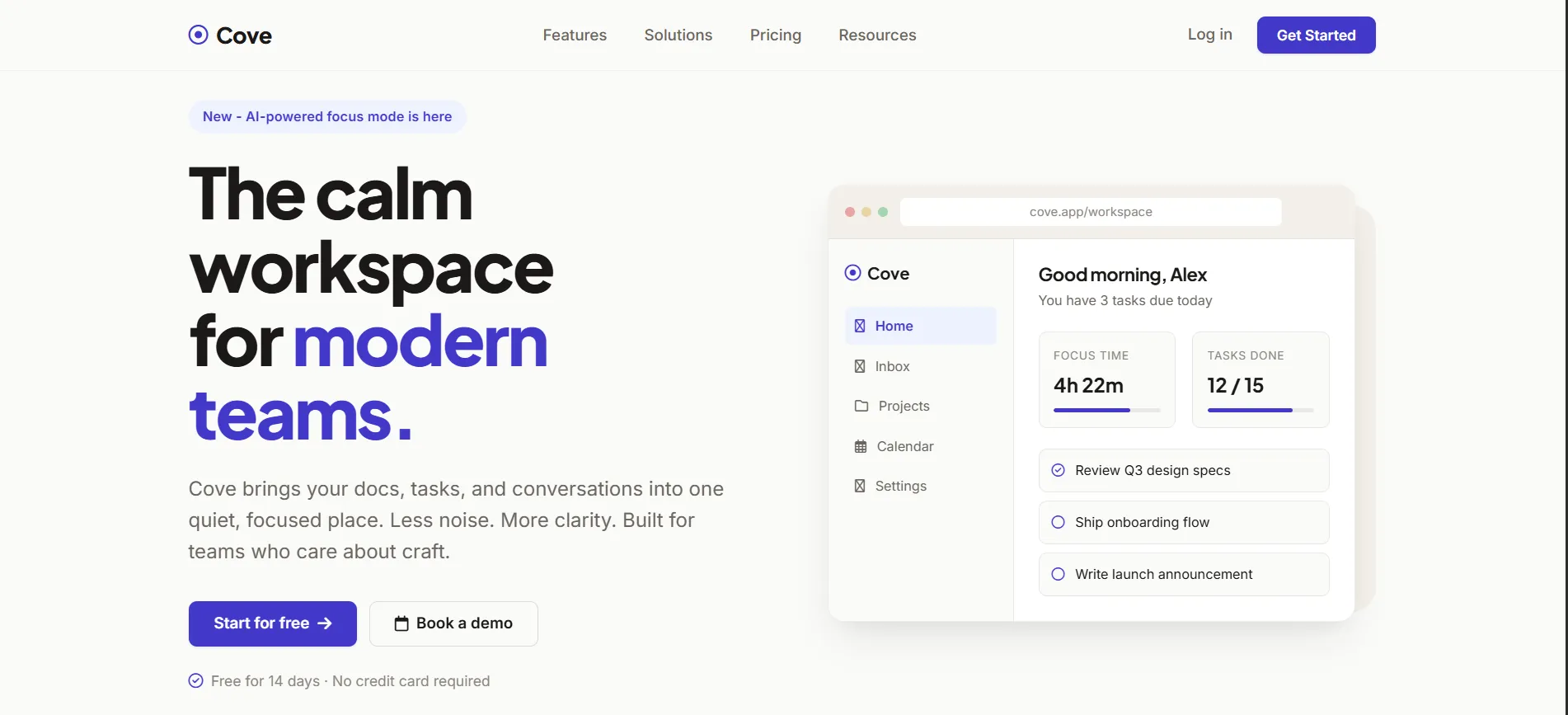This screenshot has height=715, width=1568.
Task: Click the Projects folder icon
Action: (x=861, y=406)
